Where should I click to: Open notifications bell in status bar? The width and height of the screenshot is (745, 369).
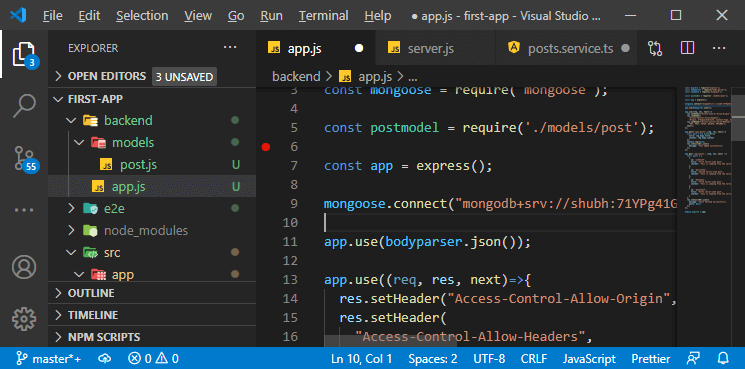coord(723,359)
